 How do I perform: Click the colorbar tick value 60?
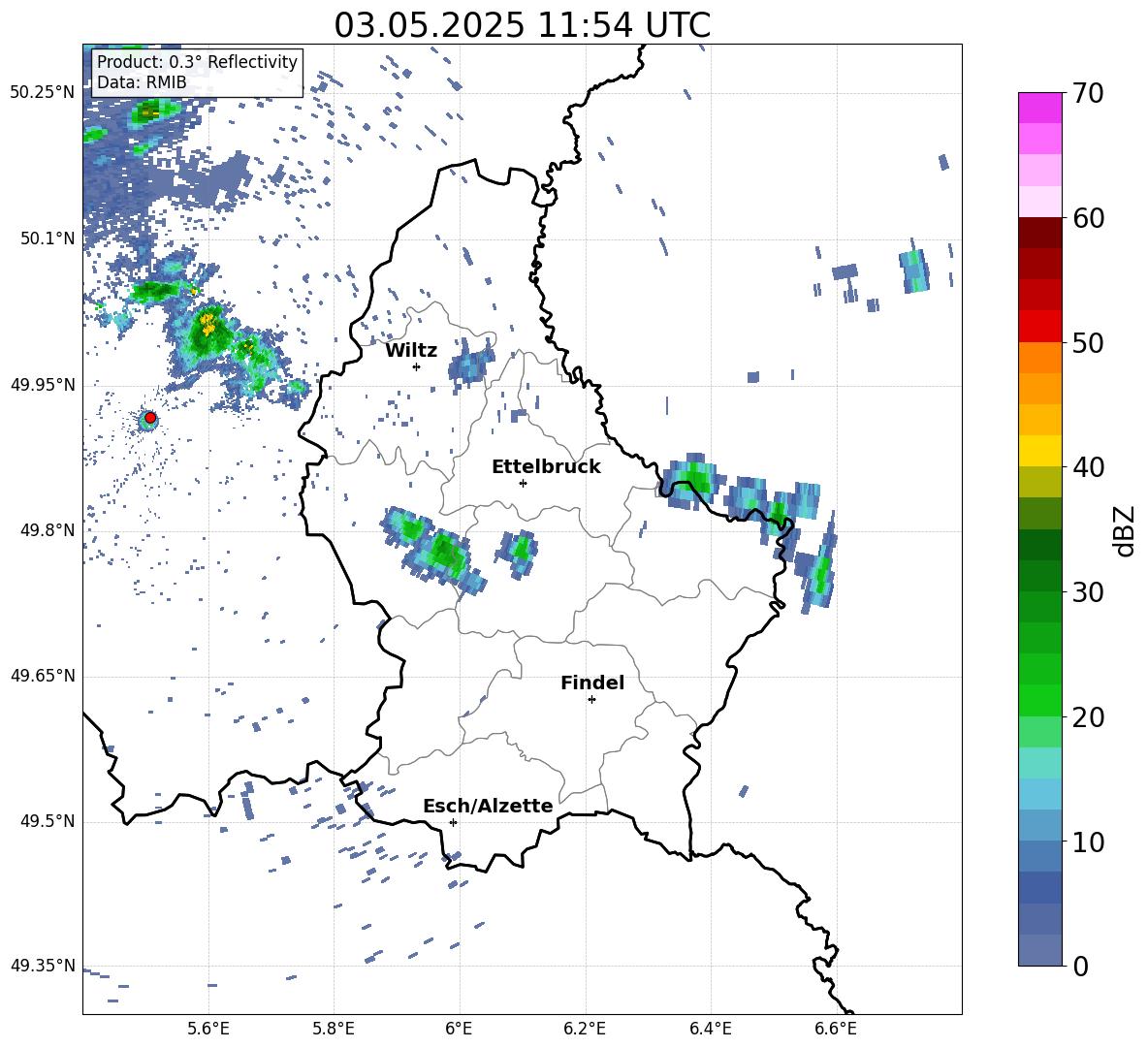pyautogui.click(x=1088, y=218)
